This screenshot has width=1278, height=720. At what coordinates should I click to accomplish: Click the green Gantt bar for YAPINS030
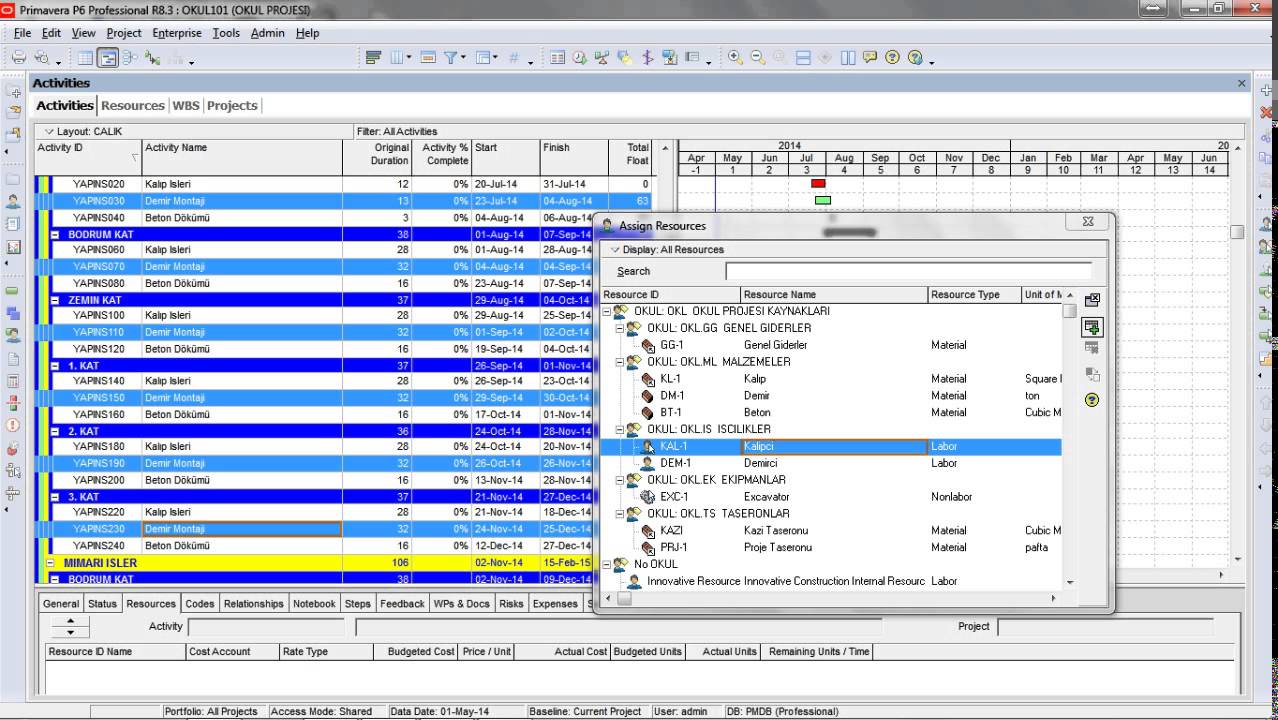click(x=822, y=200)
